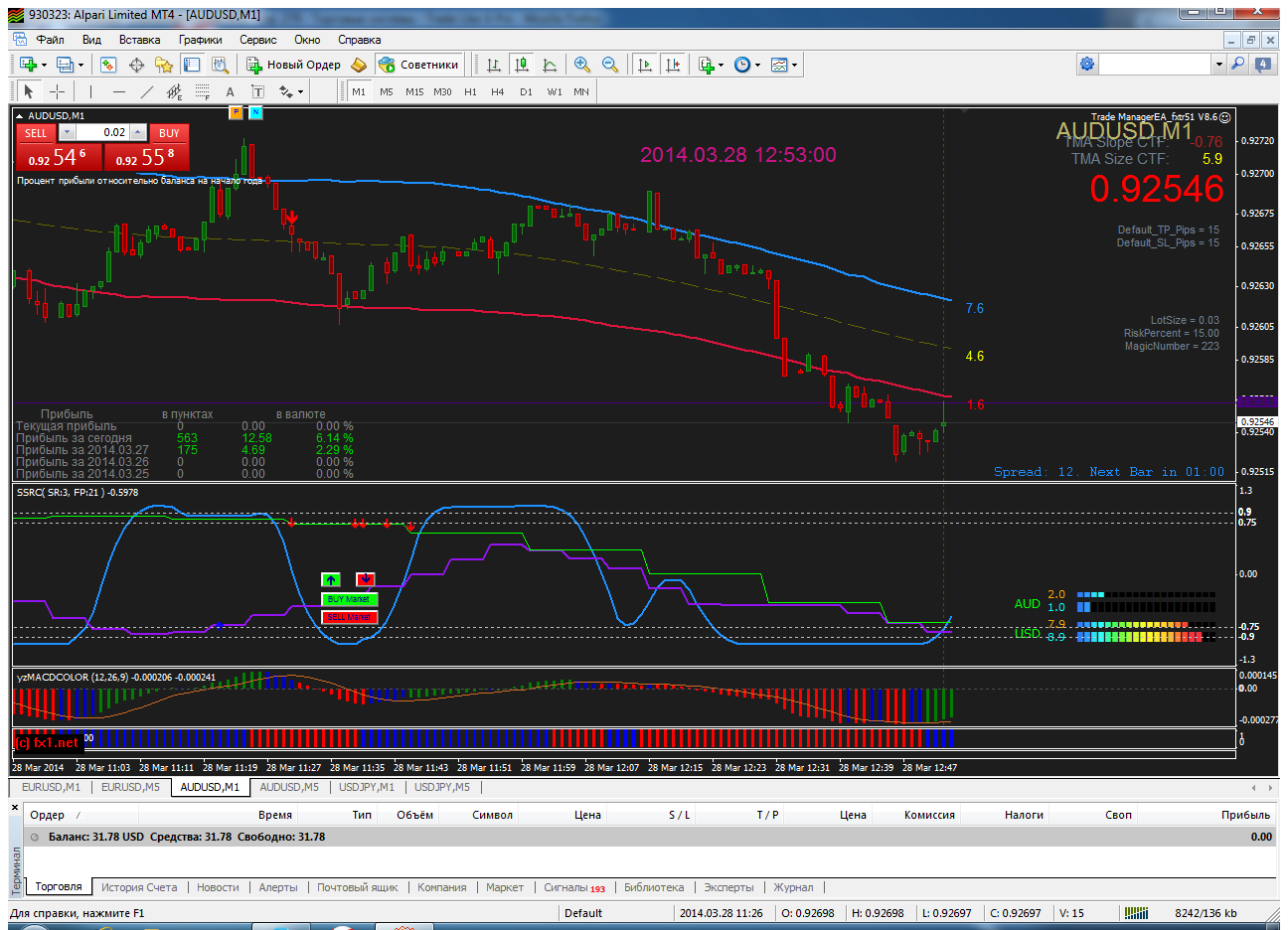Click the red BUY button
This screenshot has height=930, width=1288.
pyautogui.click(x=169, y=133)
